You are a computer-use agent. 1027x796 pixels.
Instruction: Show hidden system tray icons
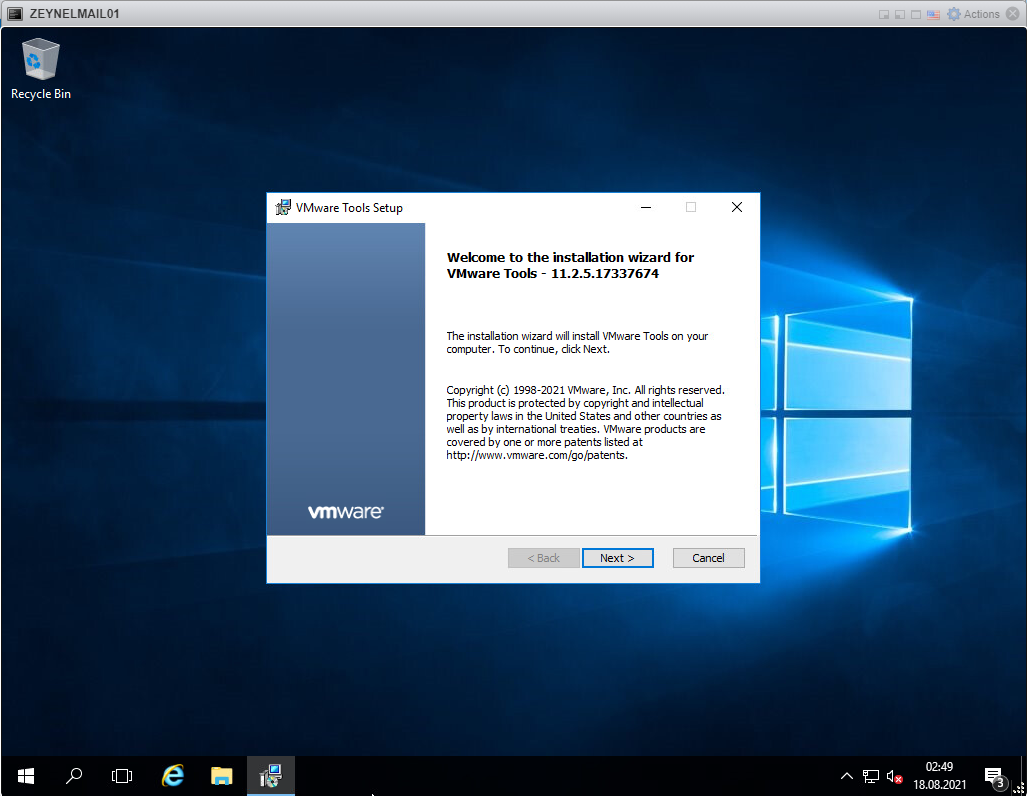click(x=847, y=776)
